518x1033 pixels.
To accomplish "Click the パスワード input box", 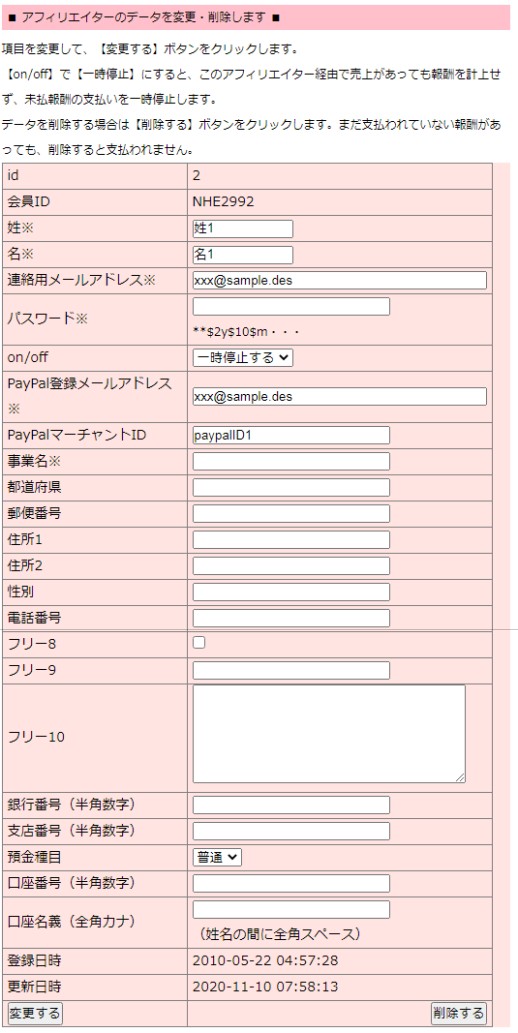I will (x=291, y=306).
